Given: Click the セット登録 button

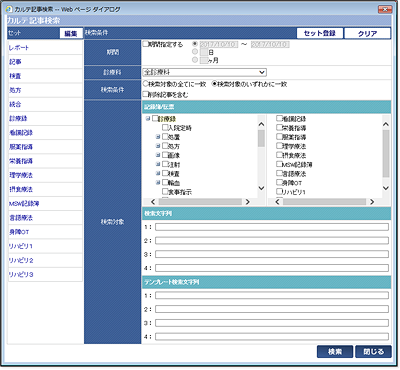Looking at the screenshot, I should [x=320, y=33].
